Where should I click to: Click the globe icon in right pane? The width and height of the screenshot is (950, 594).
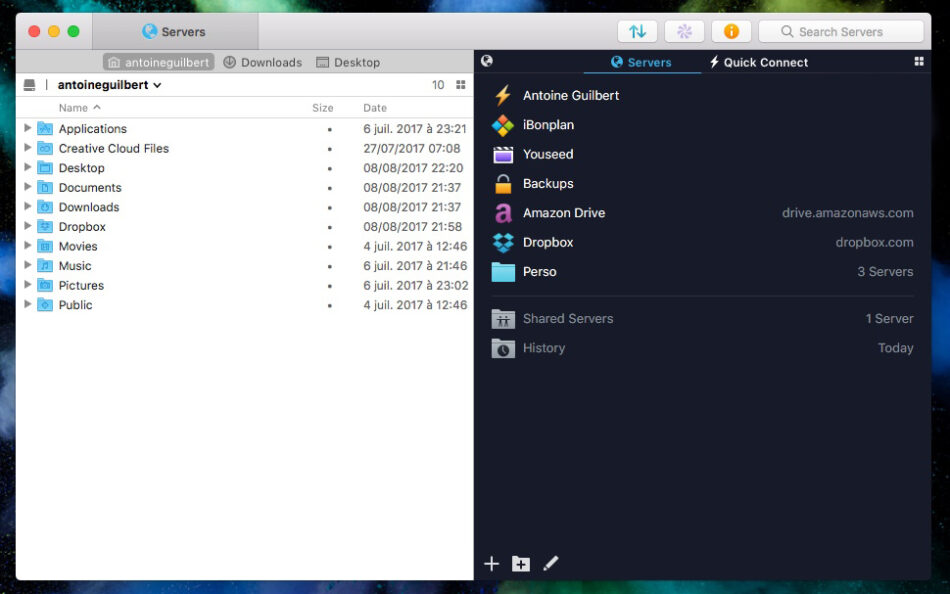(487, 61)
